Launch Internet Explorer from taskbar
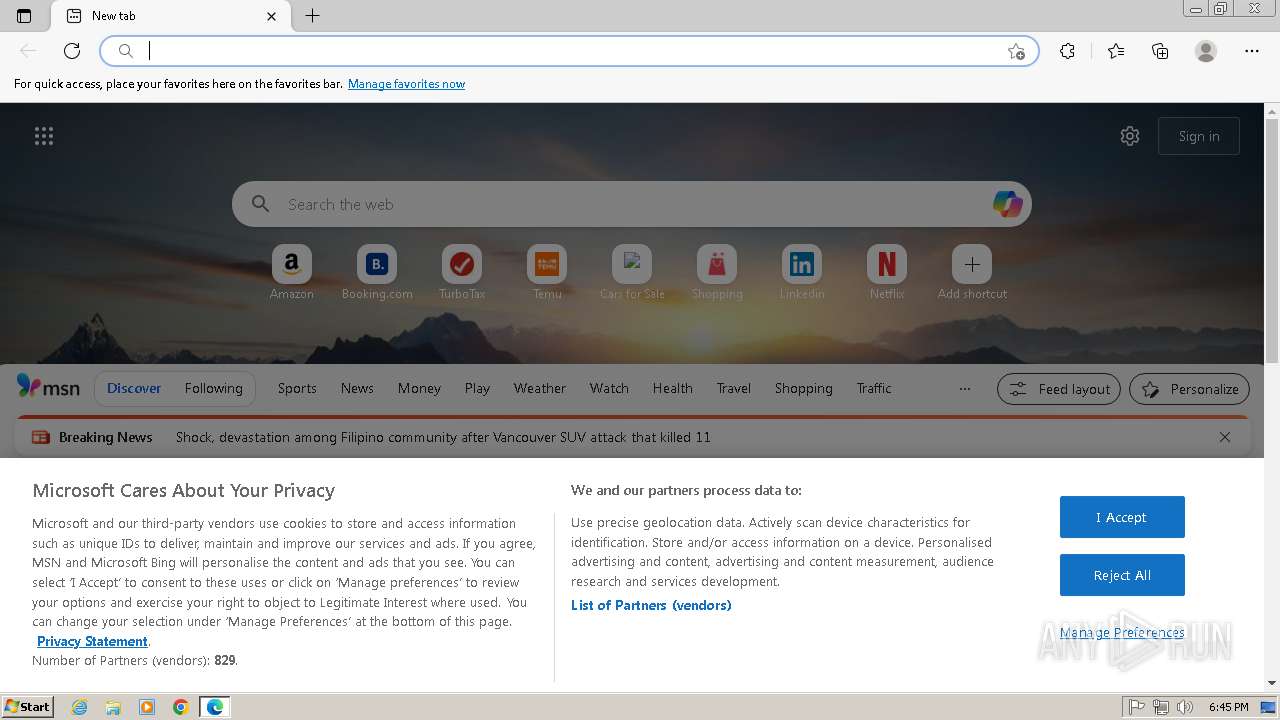 click(x=79, y=707)
